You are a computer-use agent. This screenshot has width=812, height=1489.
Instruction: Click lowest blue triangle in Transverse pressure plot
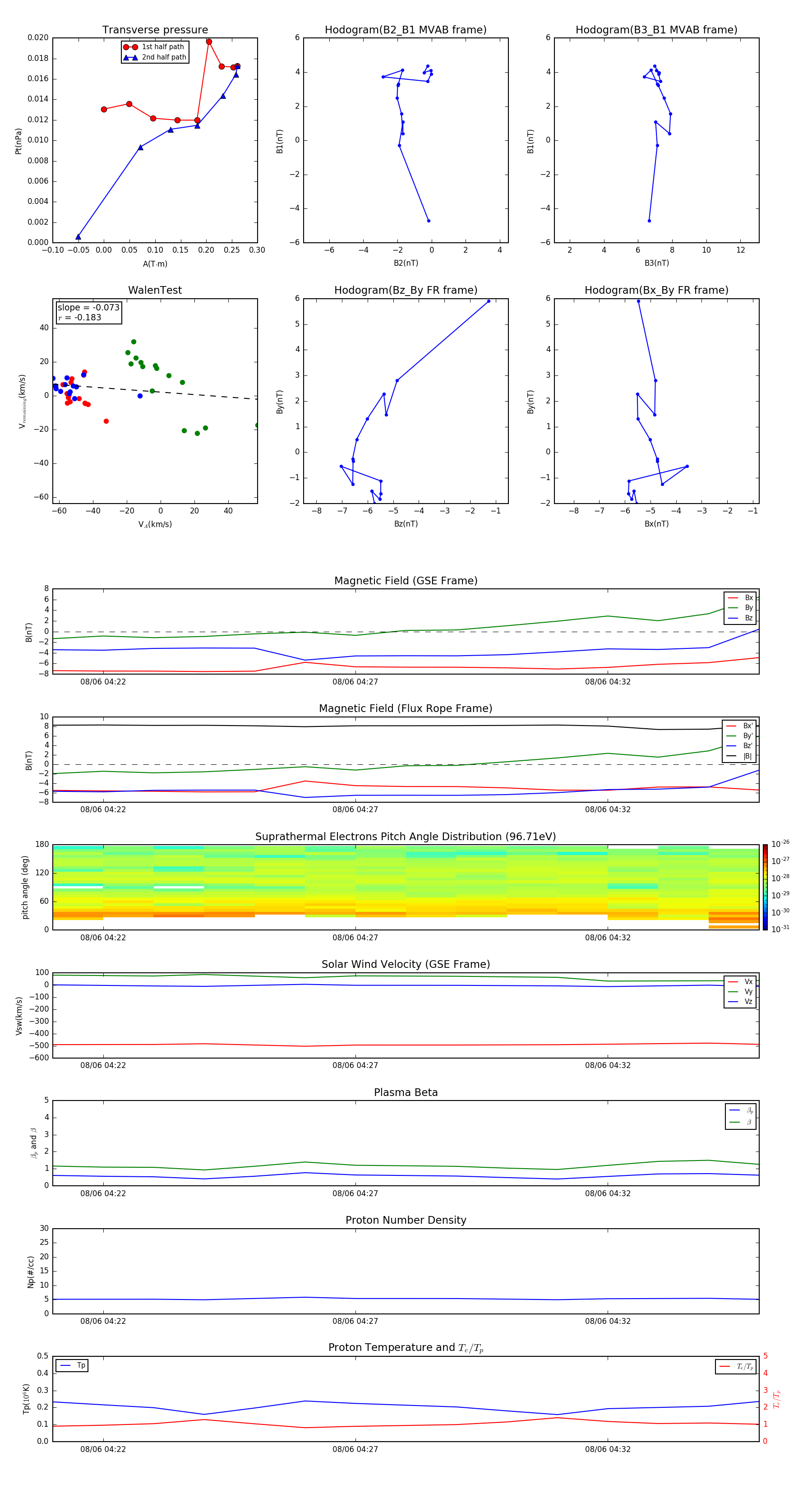tap(78, 236)
